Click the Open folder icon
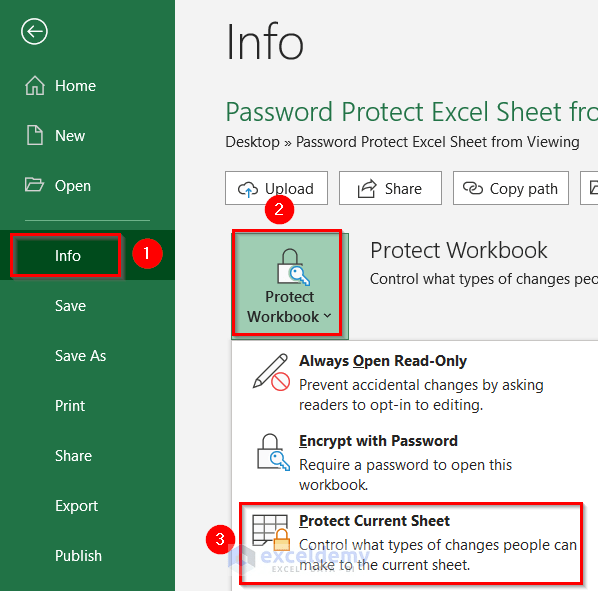Screen dimensions: 598x591 click(34, 185)
